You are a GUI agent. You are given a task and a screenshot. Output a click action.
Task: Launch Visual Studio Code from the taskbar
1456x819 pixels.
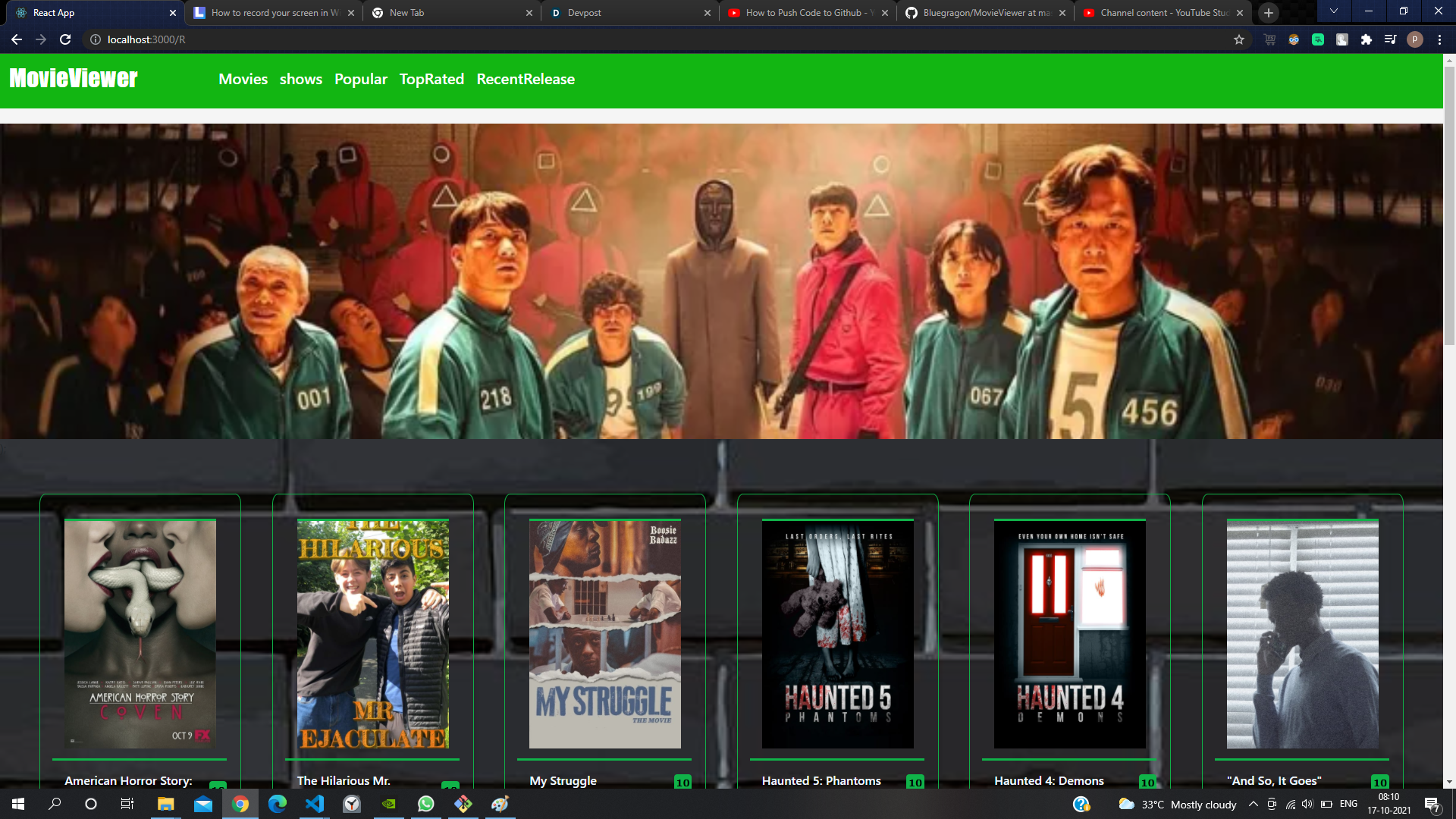tap(314, 804)
